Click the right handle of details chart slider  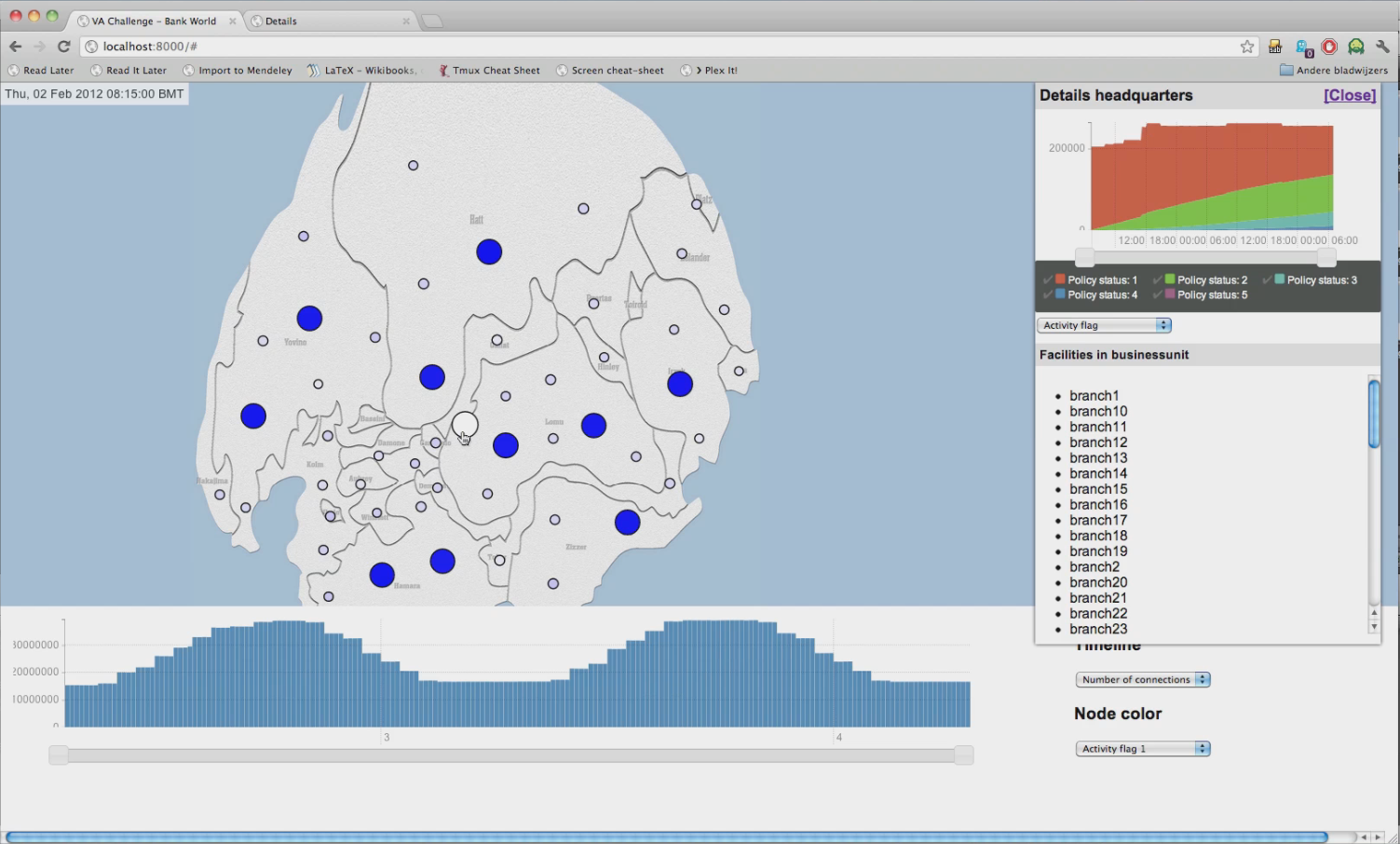pos(1326,257)
